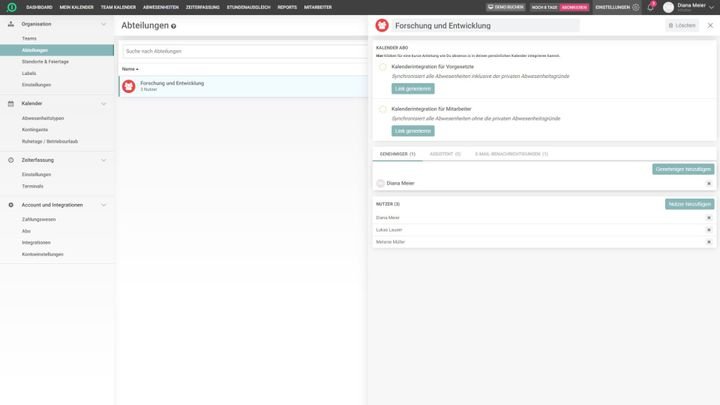The width and height of the screenshot is (720, 405).
Task: Click the green app logo in top bar
Action: pyautogui.click(x=11, y=7)
